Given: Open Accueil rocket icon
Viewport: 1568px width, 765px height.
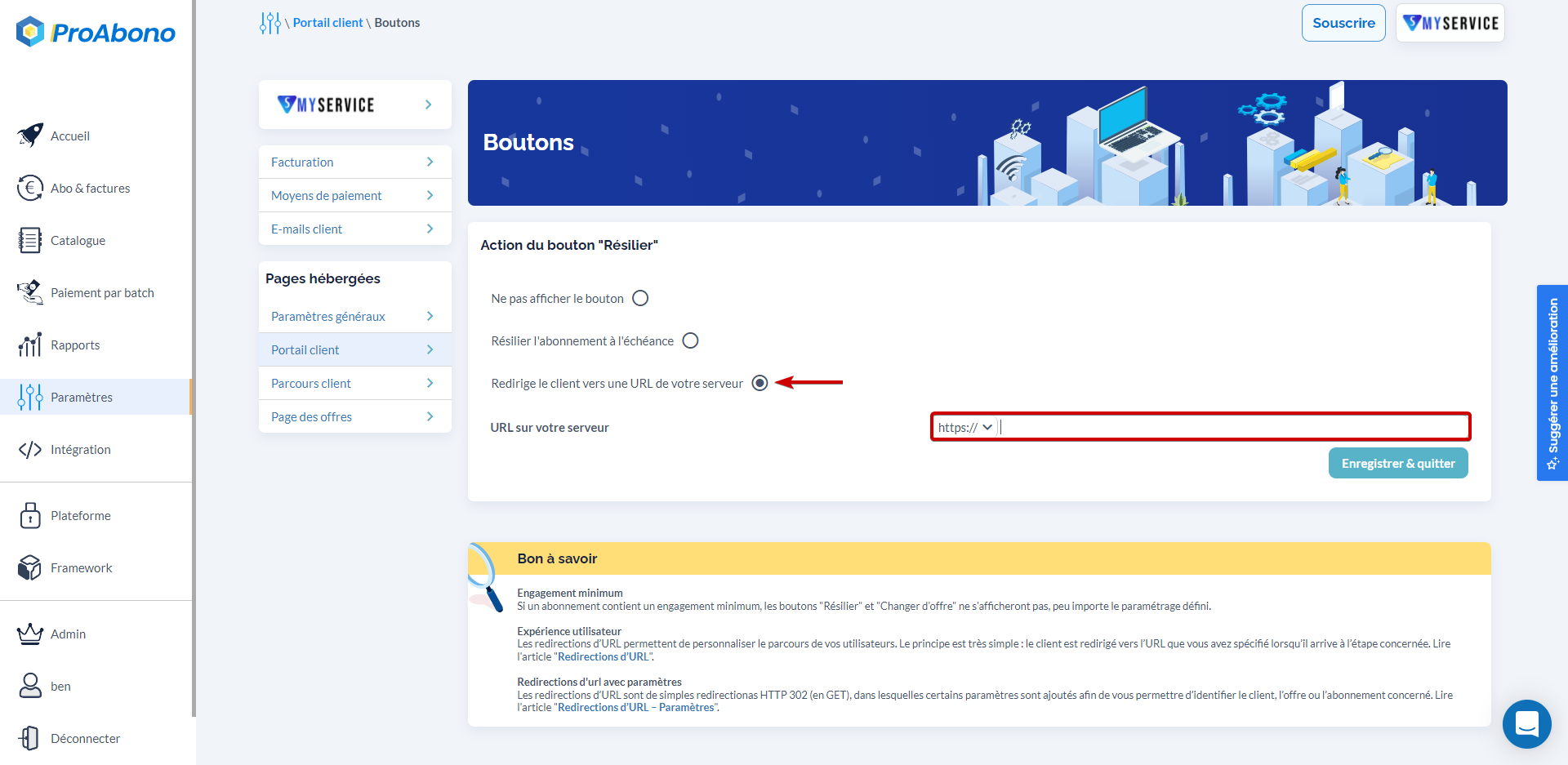Looking at the screenshot, I should click(30, 136).
